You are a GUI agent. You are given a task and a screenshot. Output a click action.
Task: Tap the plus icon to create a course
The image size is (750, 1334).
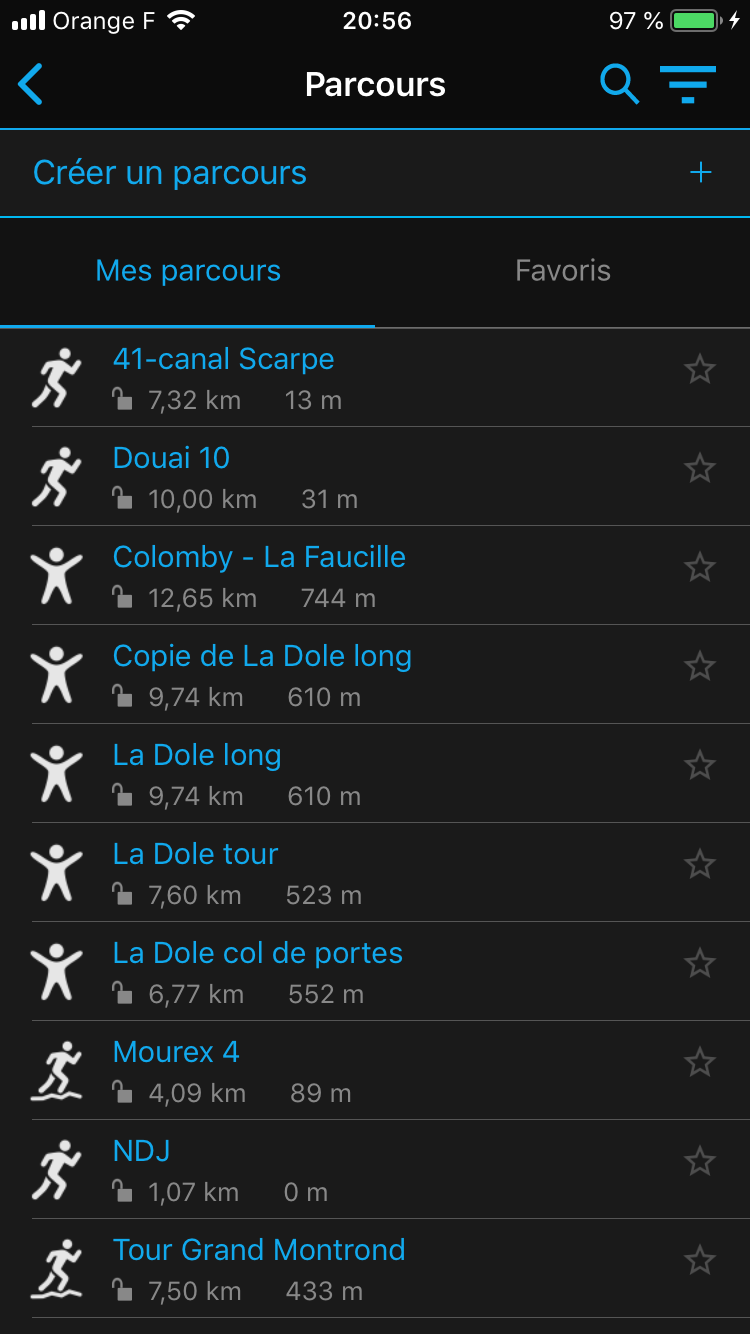701,173
